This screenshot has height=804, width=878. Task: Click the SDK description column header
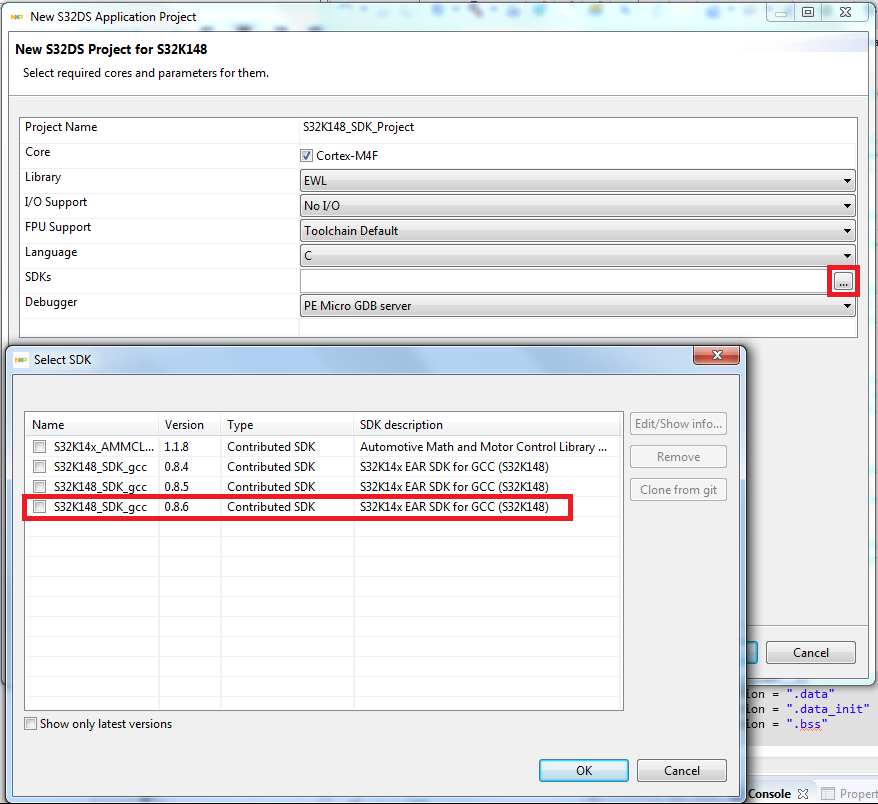(487, 425)
